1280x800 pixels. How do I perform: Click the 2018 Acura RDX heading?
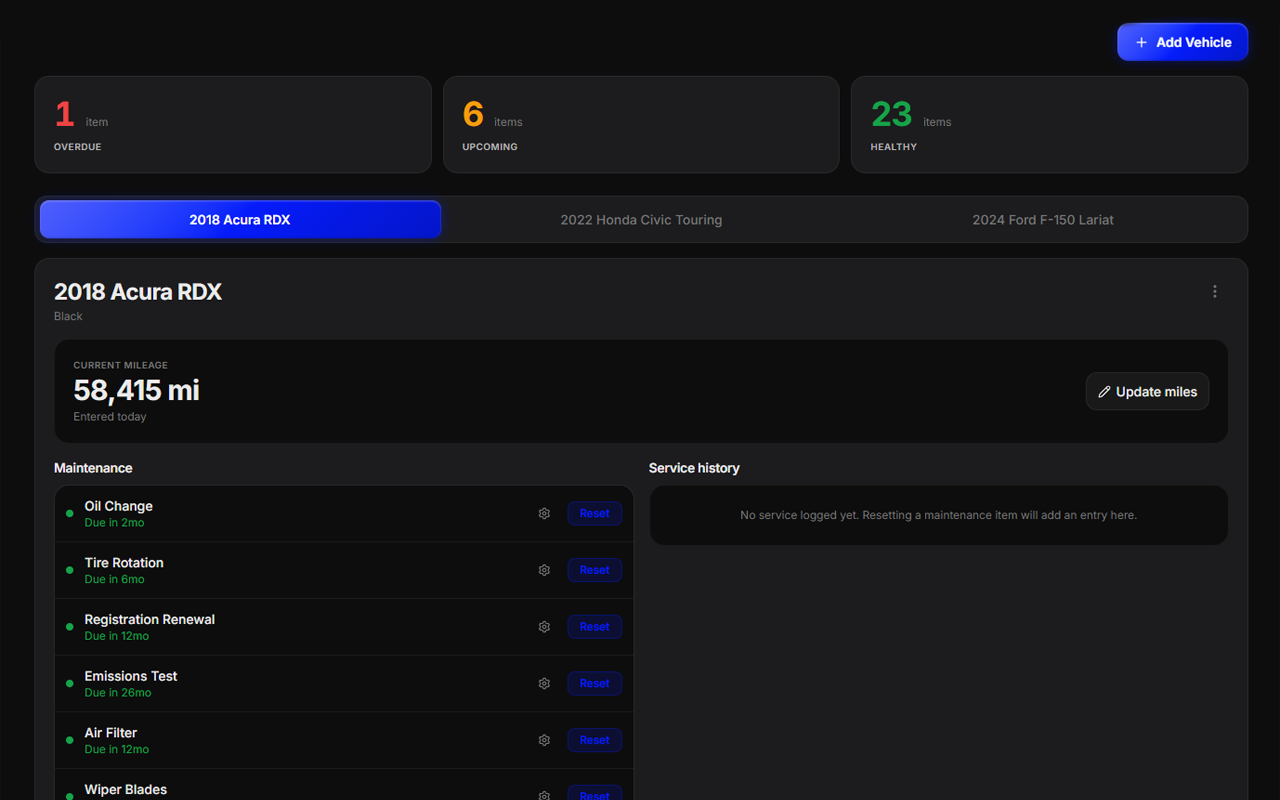pyautogui.click(x=138, y=292)
